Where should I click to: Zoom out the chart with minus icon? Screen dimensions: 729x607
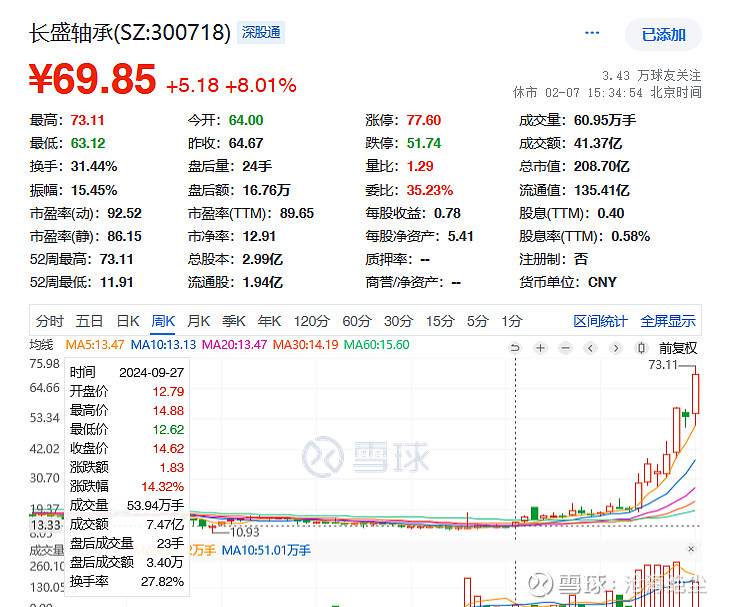click(x=565, y=348)
